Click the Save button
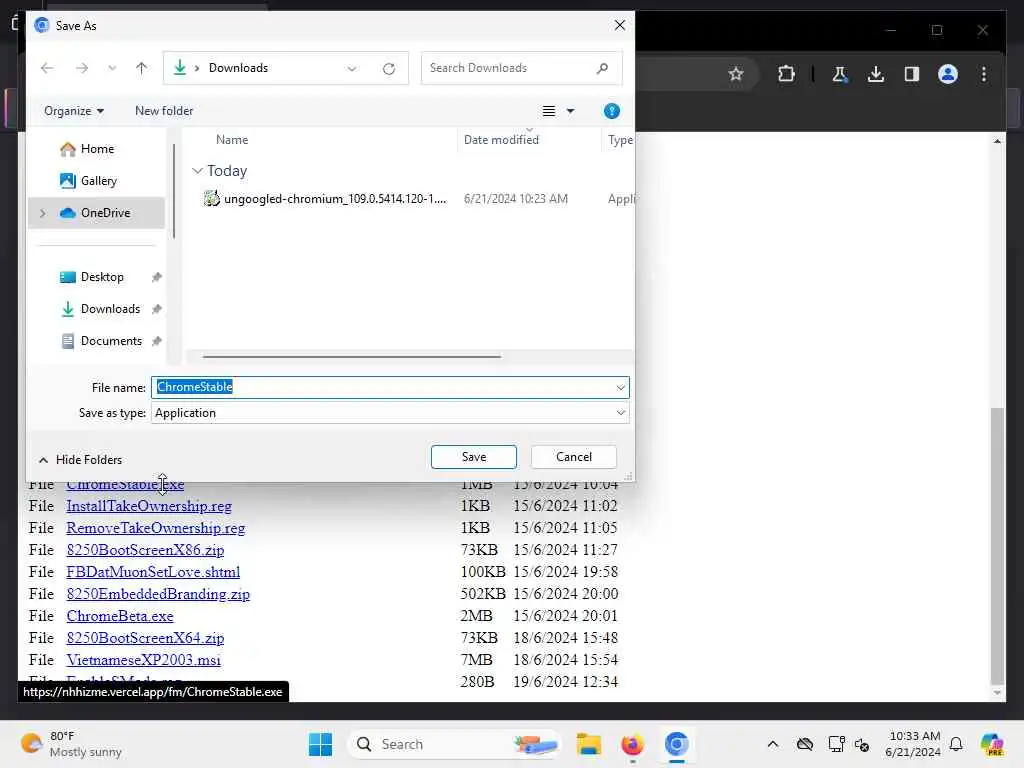The height and width of the screenshot is (768, 1024). click(473, 457)
